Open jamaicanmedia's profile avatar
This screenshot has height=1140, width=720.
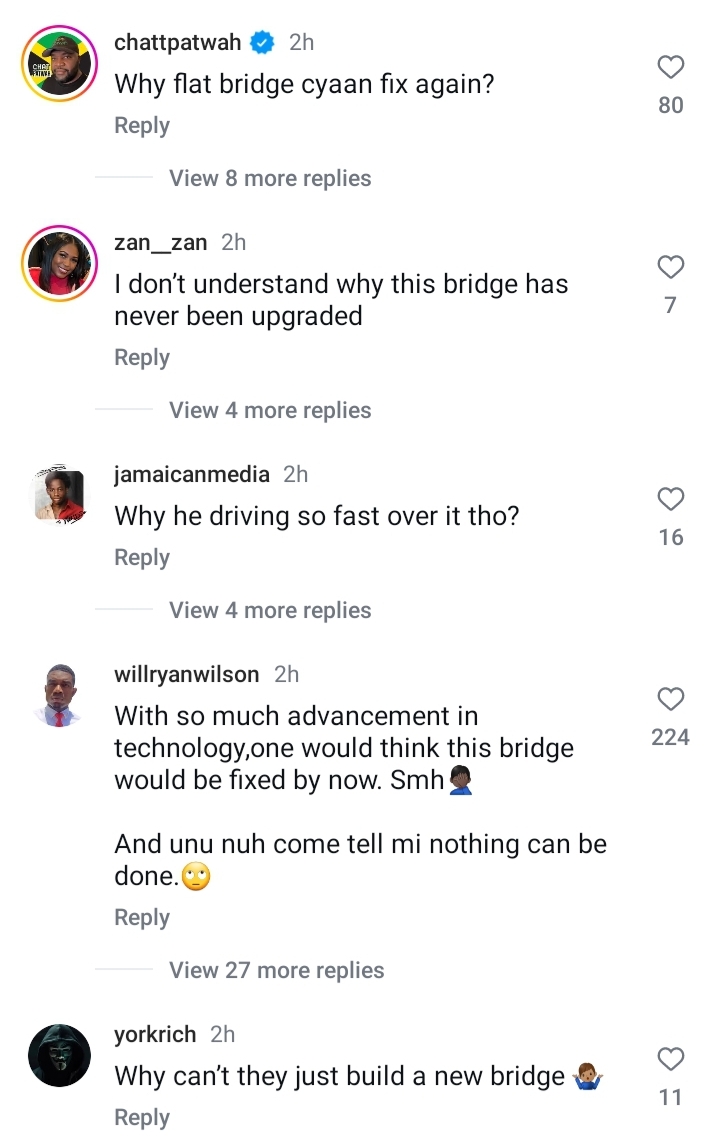58,497
